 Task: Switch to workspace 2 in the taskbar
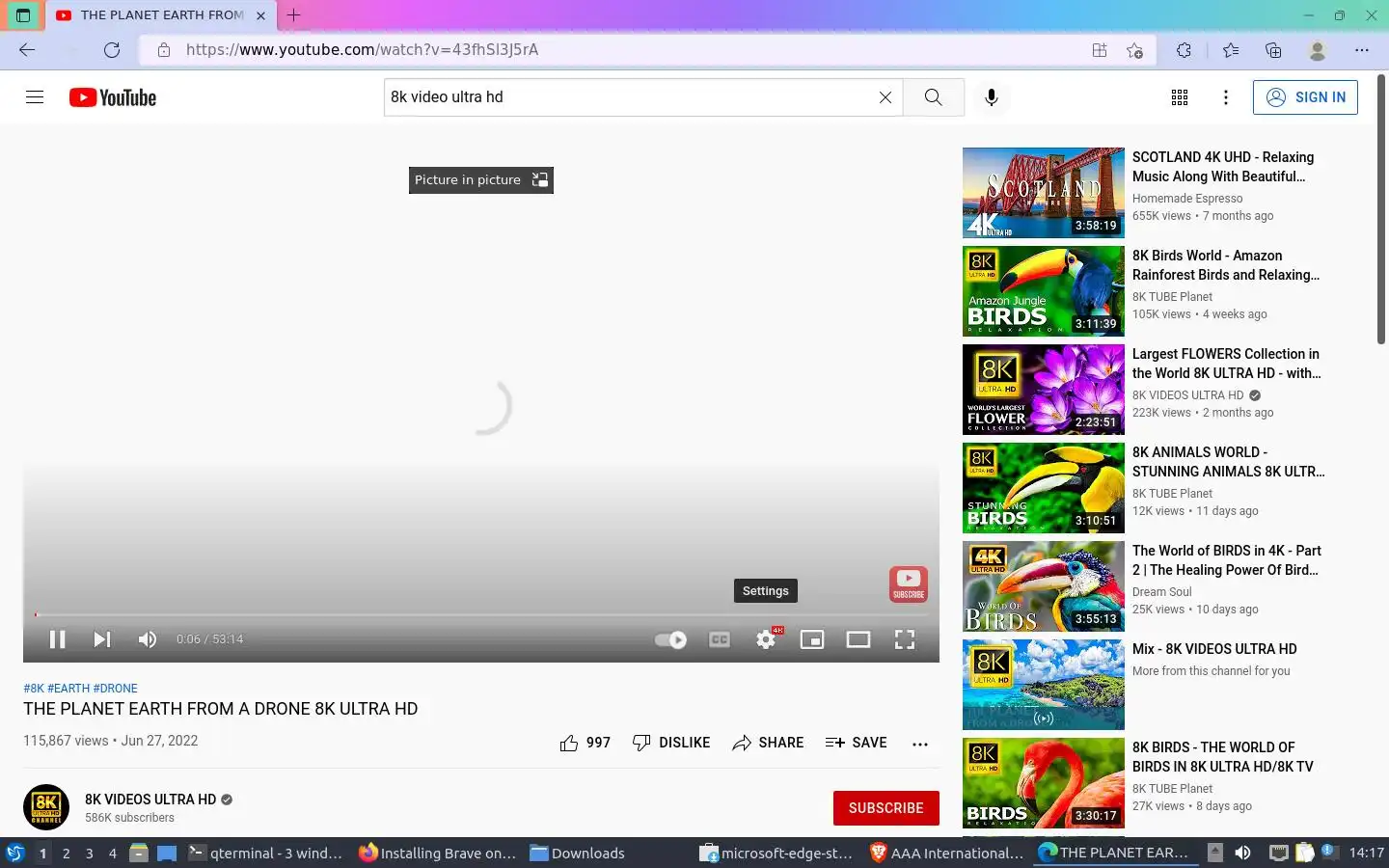66,853
